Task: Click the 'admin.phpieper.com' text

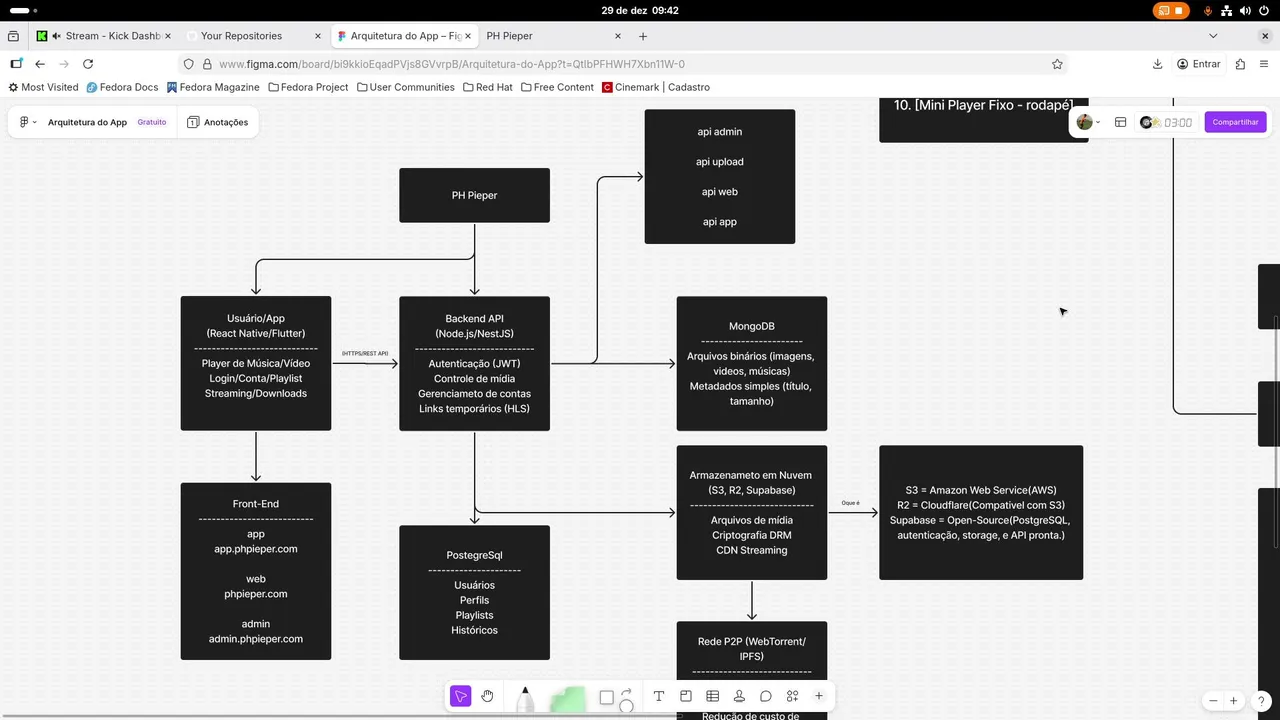Action: point(256,639)
